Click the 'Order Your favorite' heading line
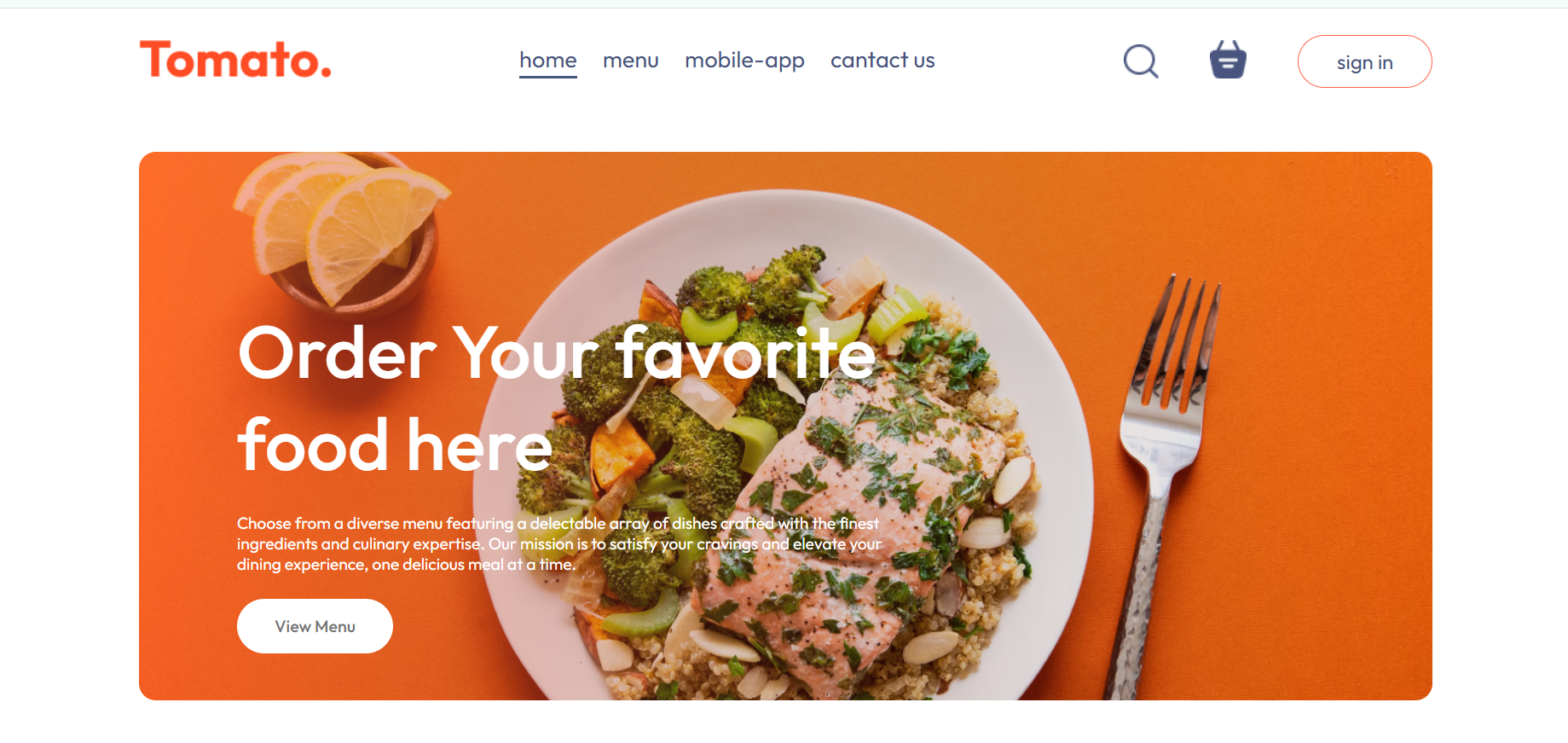 click(x=557, y=353)
